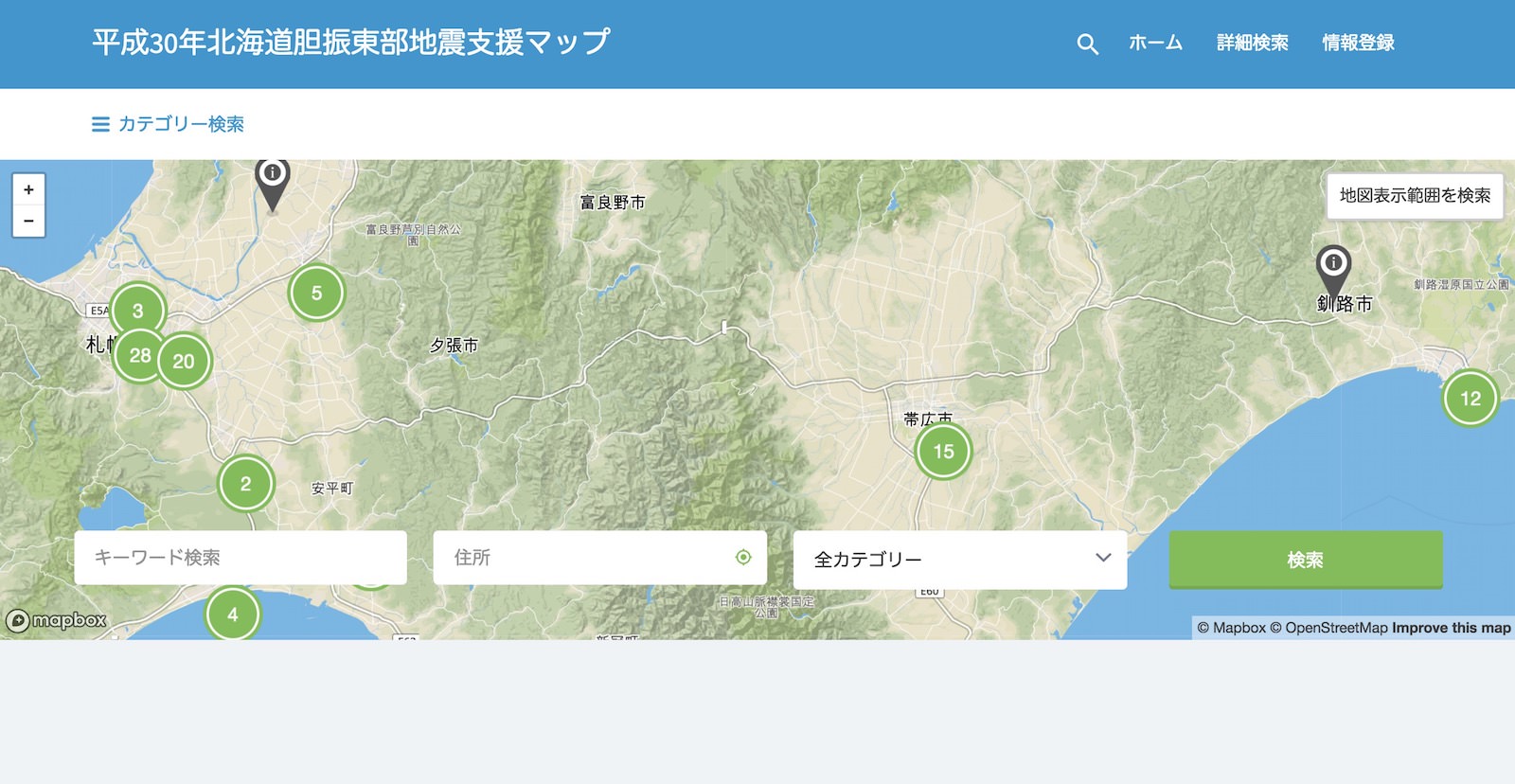This screenshot has width=1515, height=784.
Task: Open cluster marker 3
Action: (x=138, y=311)
